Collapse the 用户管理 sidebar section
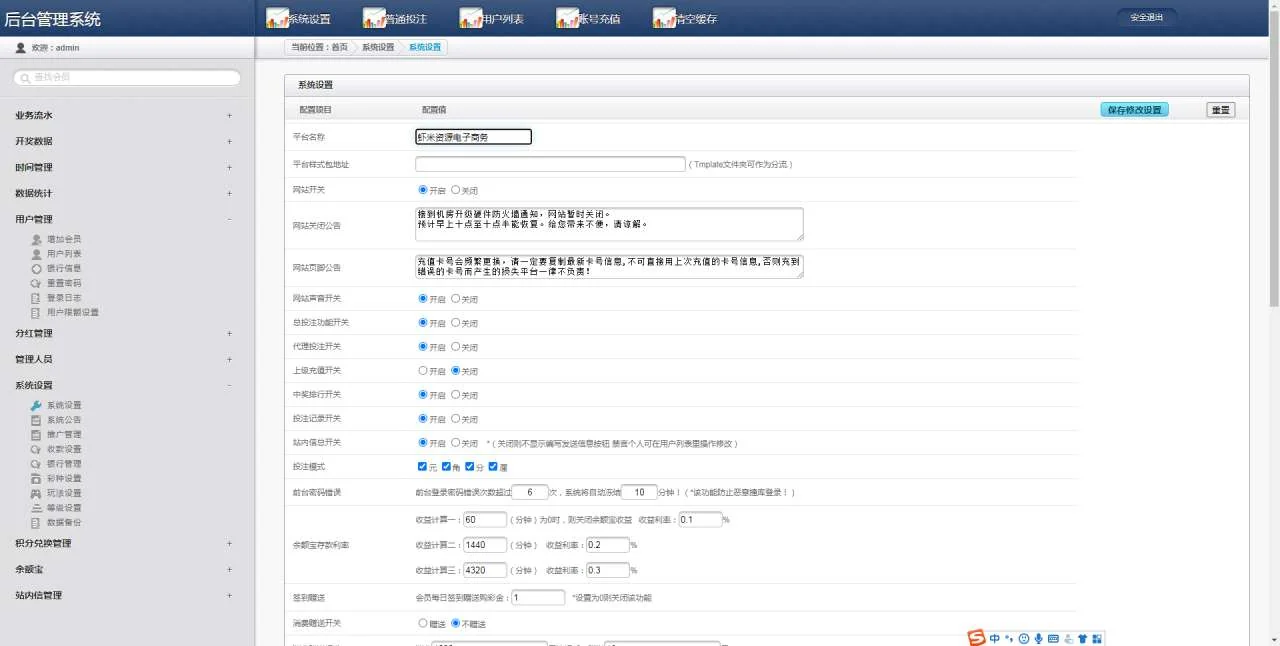Viewport: 1280px width, 646px height. (229, 219)
